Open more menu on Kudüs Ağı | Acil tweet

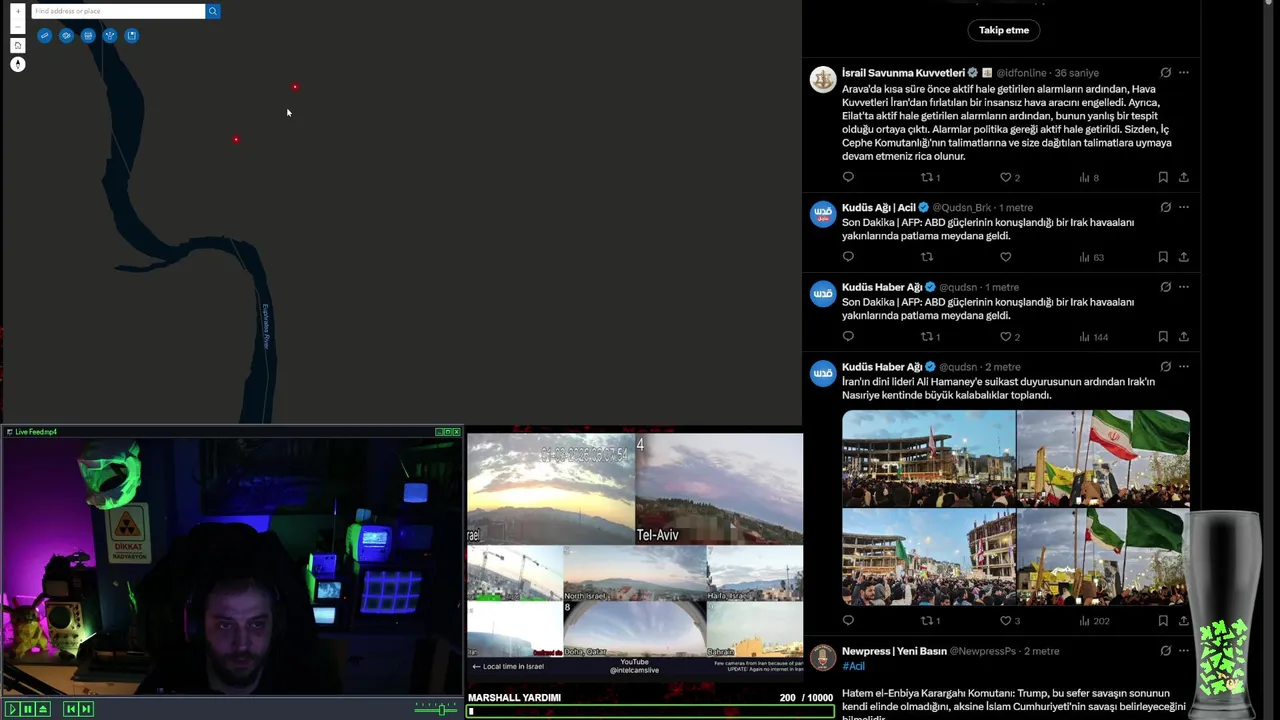(1184, 207)
